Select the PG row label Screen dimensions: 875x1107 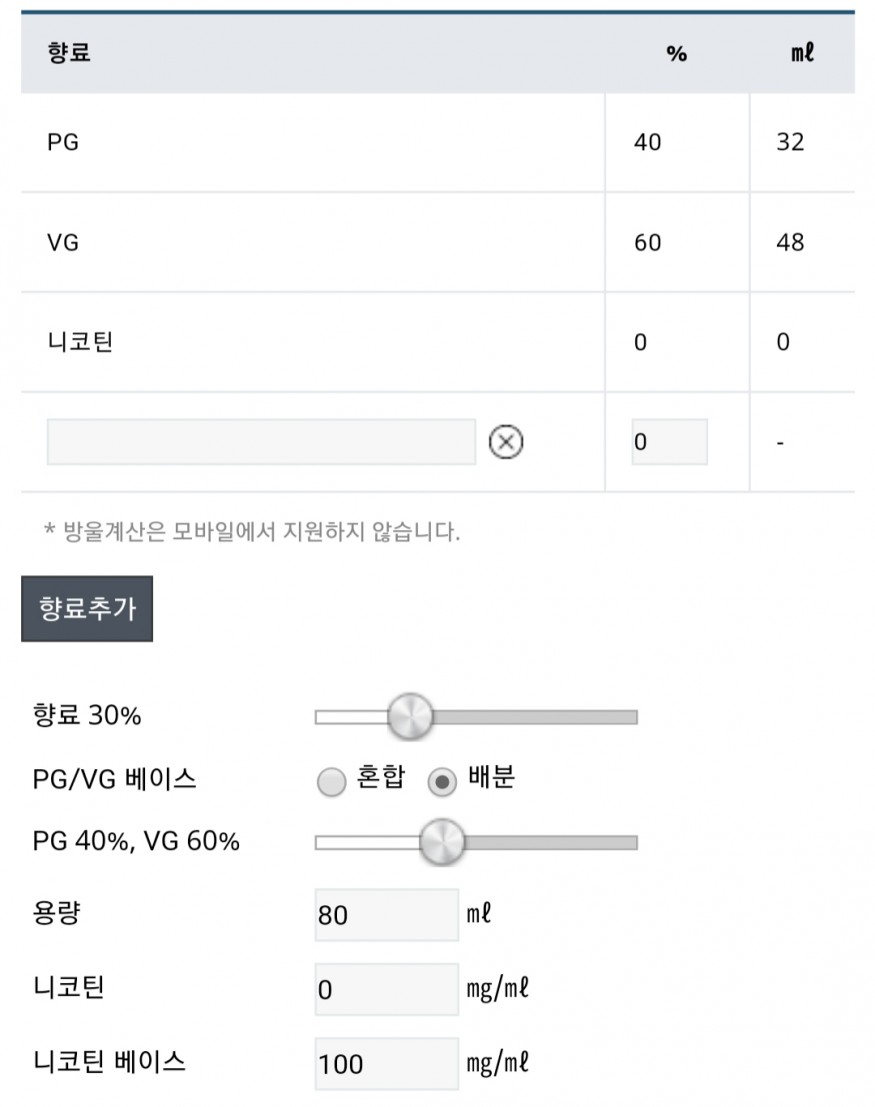(63, 142)
